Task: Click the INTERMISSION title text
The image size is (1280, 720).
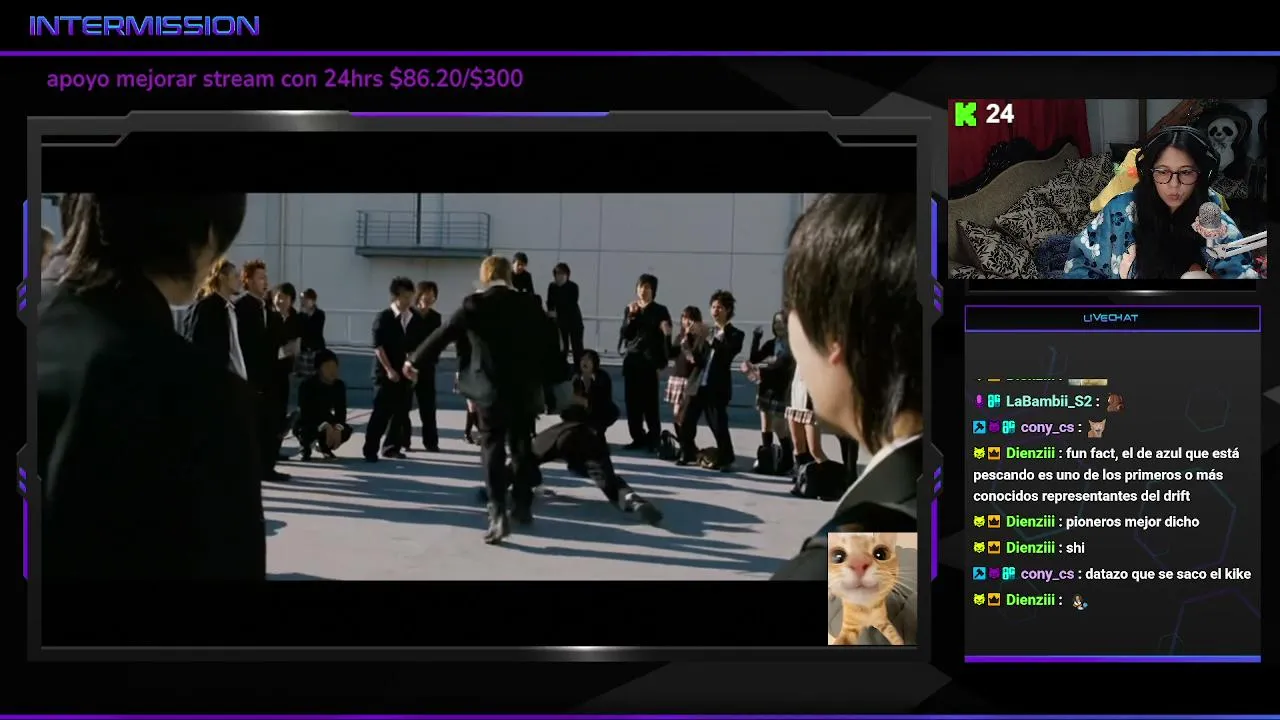Action: click(x=144, y=26)
